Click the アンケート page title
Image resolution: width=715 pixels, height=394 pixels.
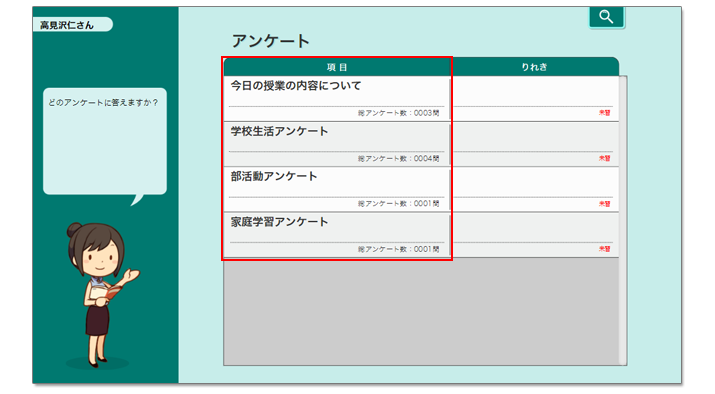coord(270,41)
